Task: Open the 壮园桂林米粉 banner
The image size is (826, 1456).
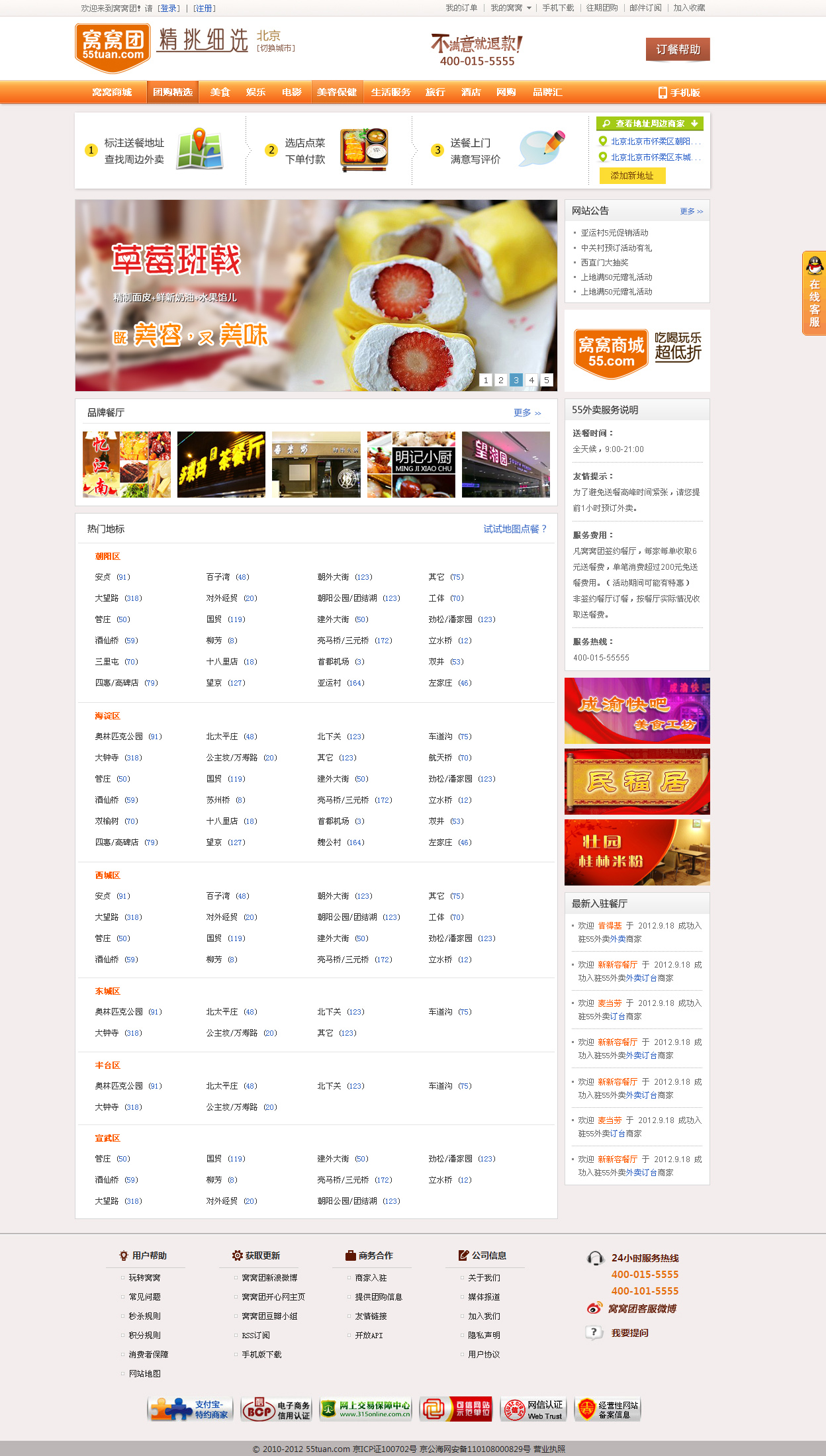Action: pos(637,852)
